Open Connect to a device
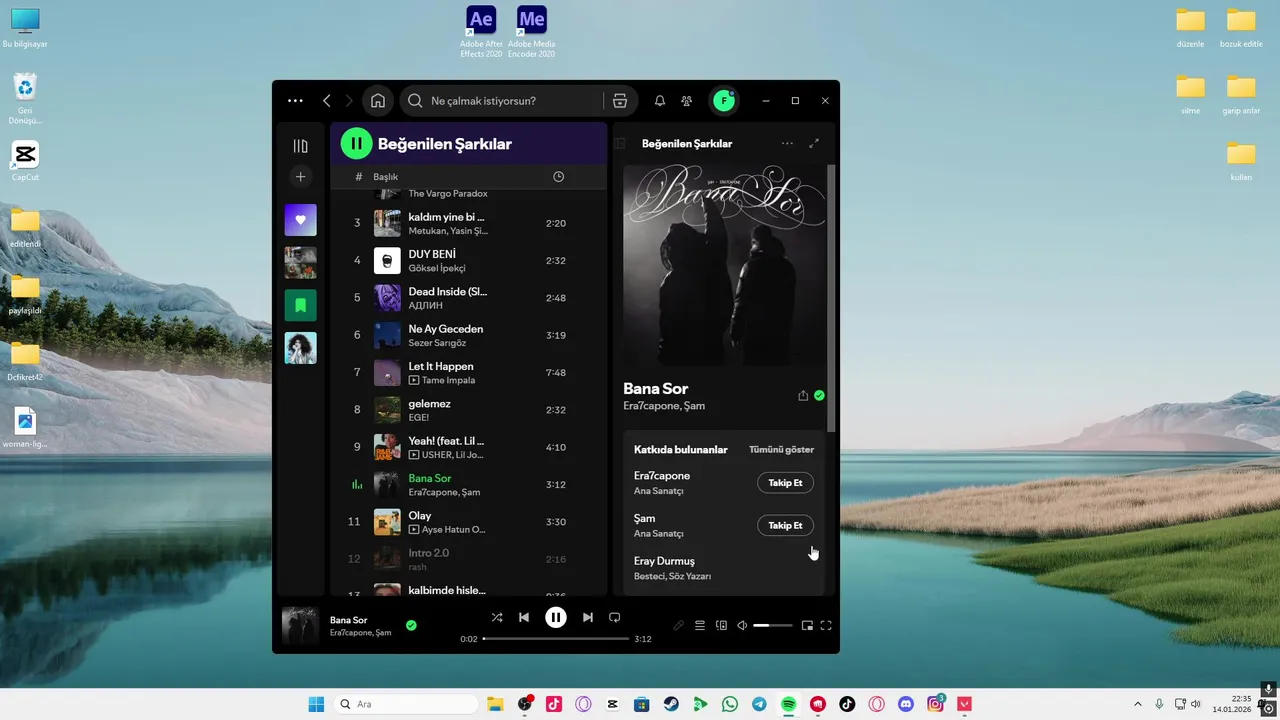Image resolution: width=1280 pixels, height=720 pixels. pos(721,626)
